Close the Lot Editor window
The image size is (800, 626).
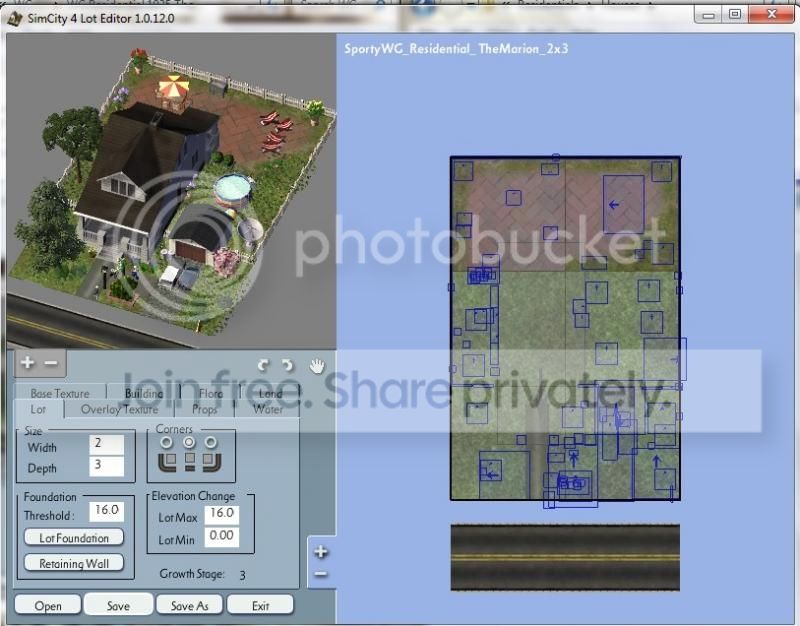(771, 14)
